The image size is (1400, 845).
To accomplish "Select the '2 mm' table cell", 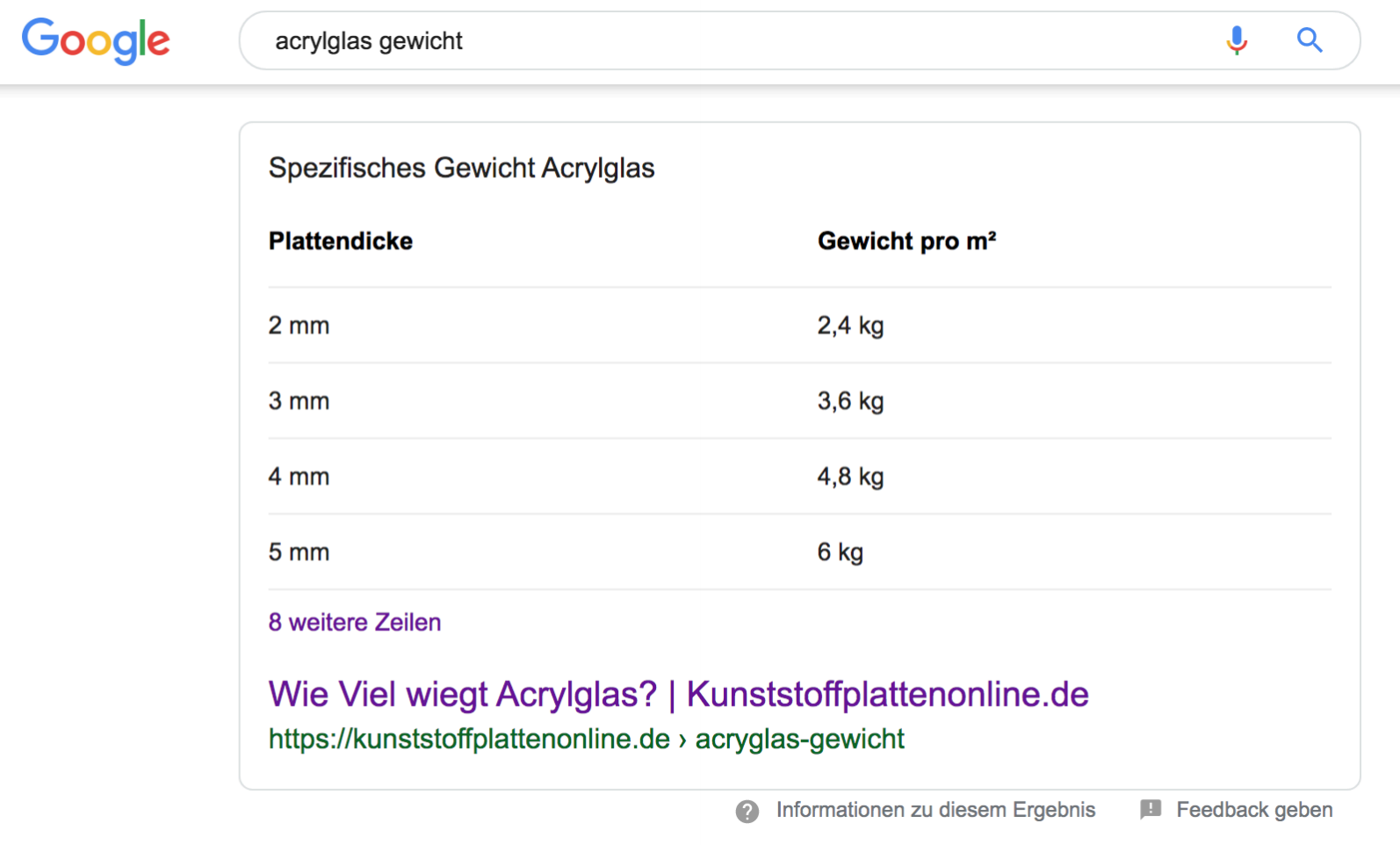I will 299,326.
